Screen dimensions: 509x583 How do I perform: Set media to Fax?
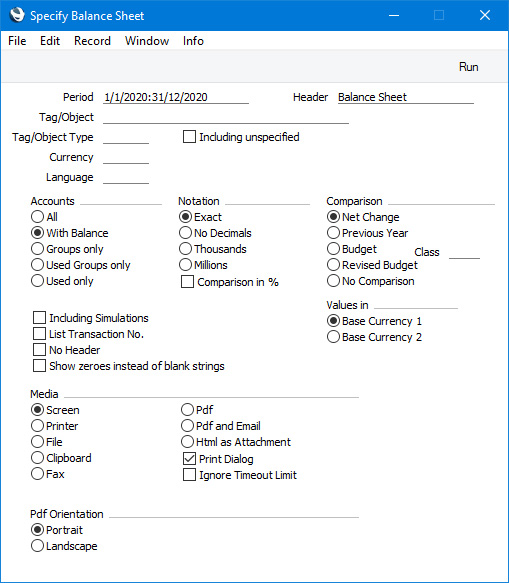pyautogui.click(x=38, y=474)
